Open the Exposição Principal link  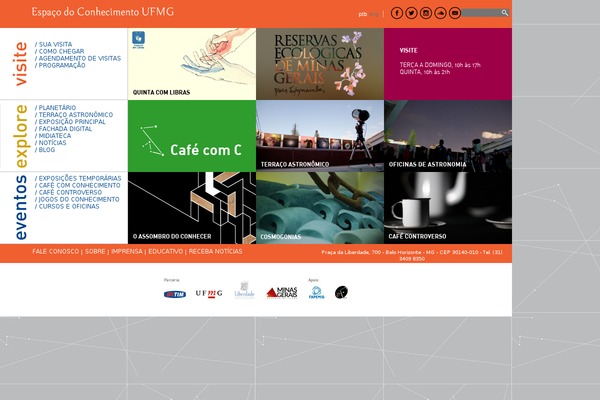click(70, 121)
